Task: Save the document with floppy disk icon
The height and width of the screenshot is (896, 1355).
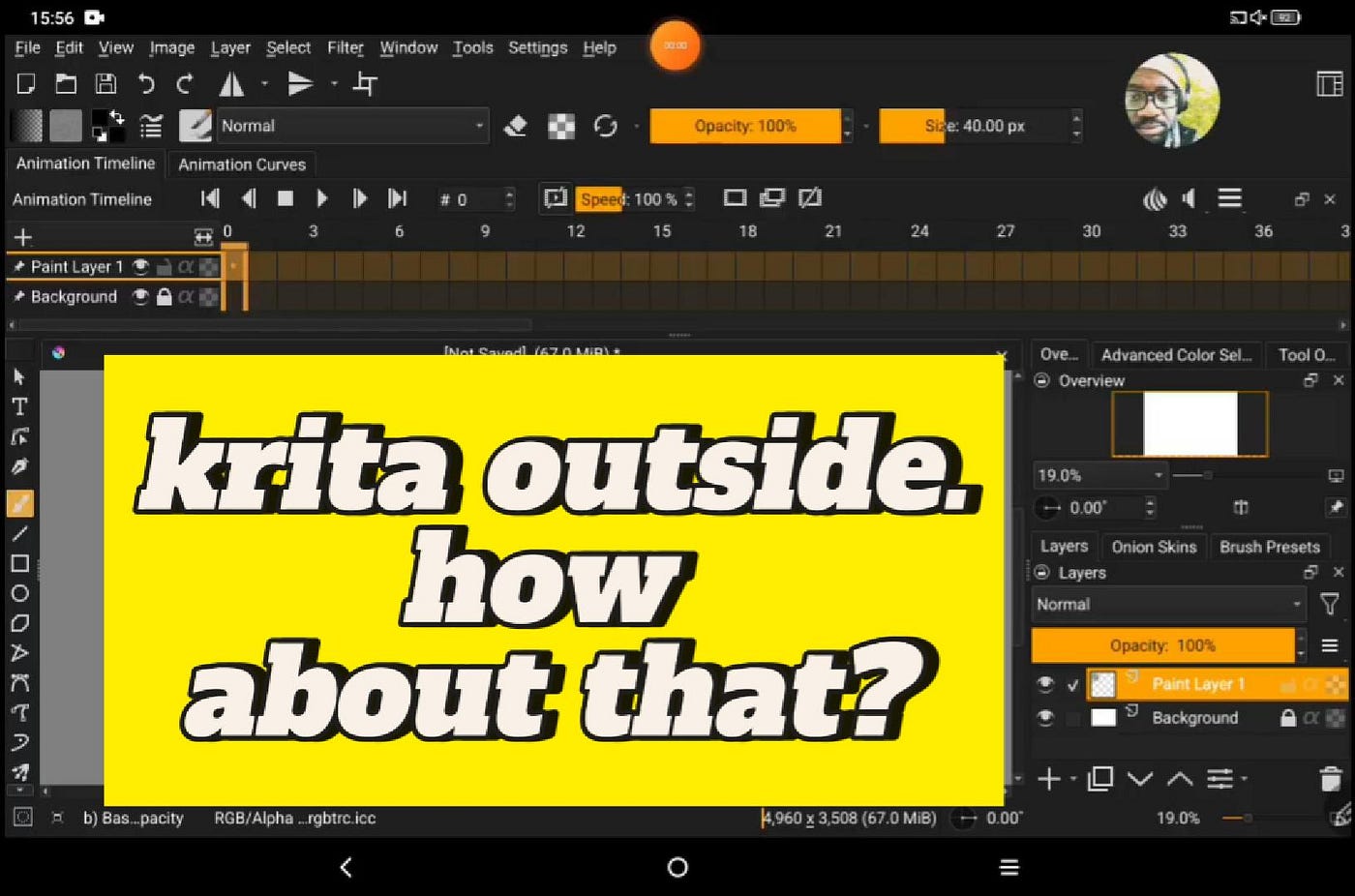Action: click(105, 84)
